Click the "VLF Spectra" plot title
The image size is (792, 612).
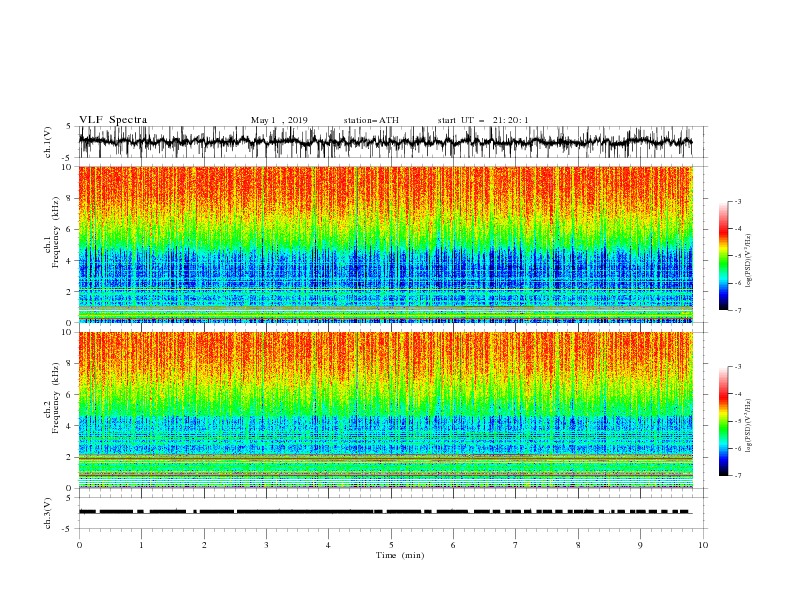pos(113,120)
